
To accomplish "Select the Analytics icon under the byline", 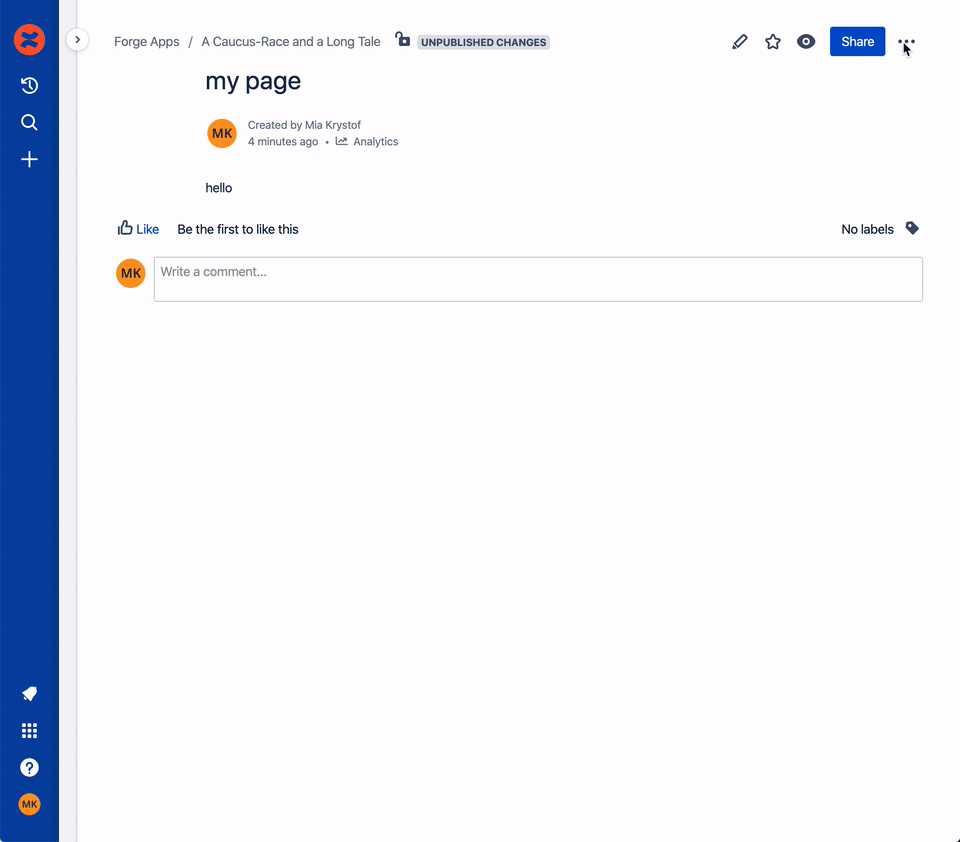I will (344, 141).
